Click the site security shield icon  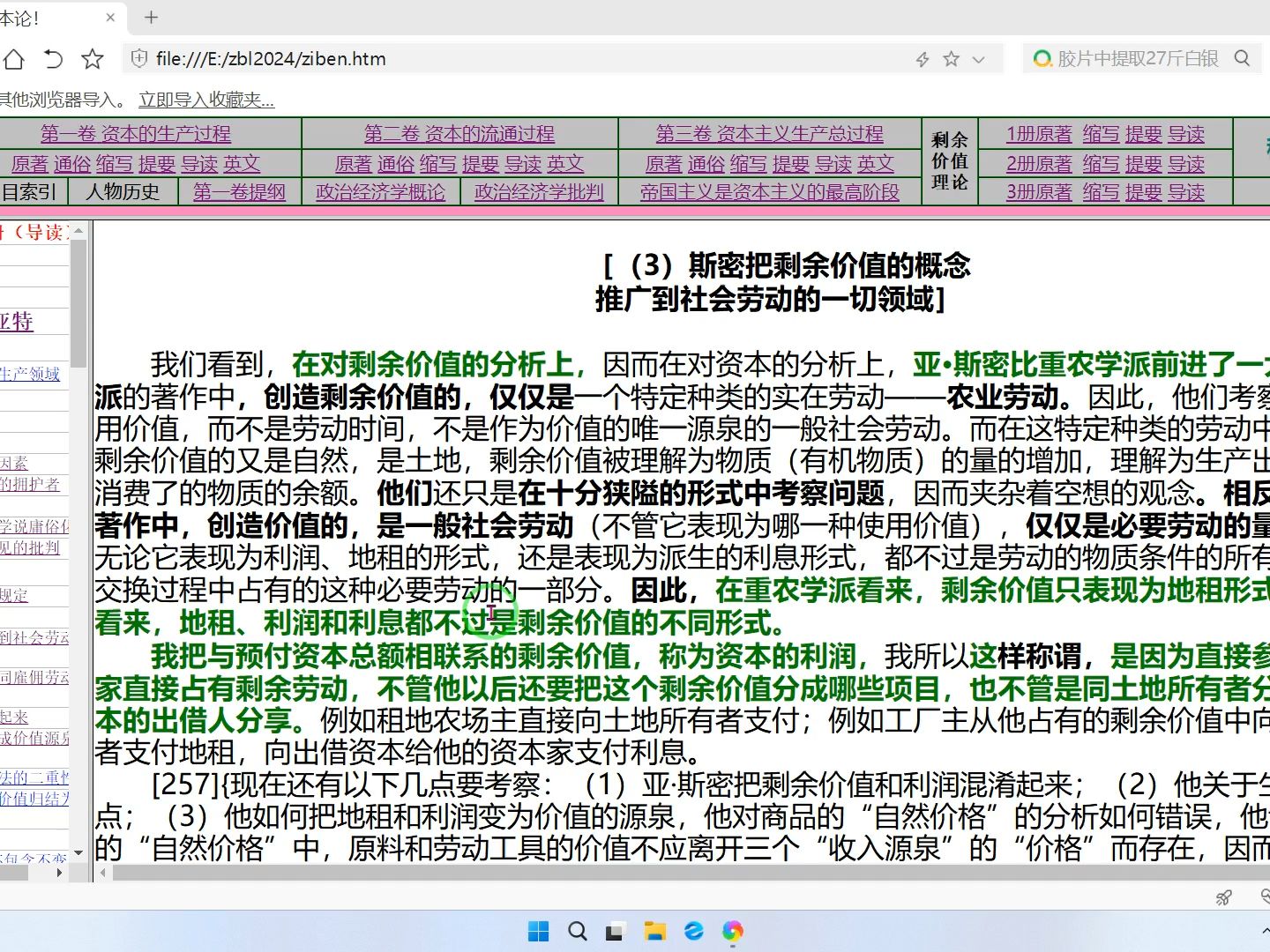(x=138, y=59)
